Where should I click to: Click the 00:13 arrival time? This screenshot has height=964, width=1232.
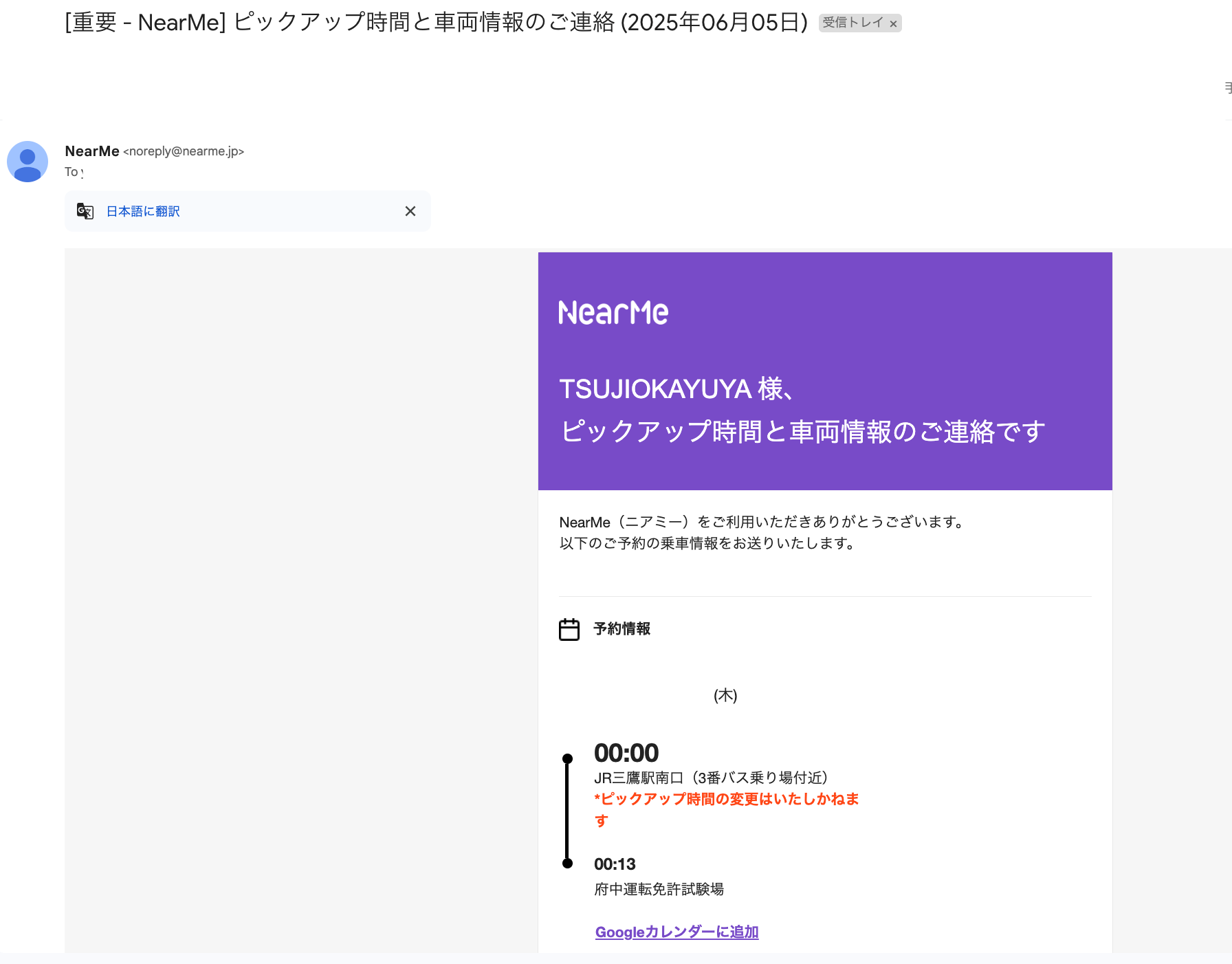click(x=615, y=864)
